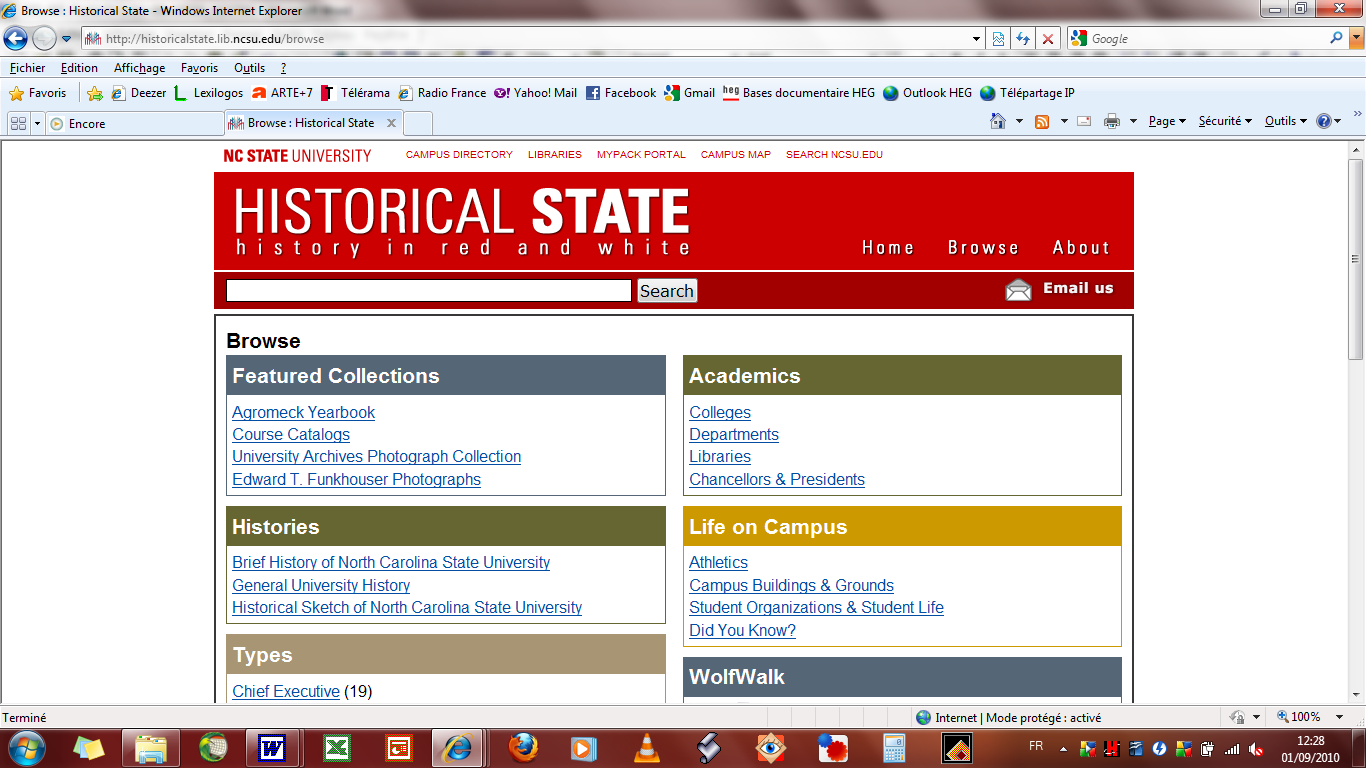Open the Télépartage IP bookmark
Screen dimensions: 1366x768
pos(1027,93)
